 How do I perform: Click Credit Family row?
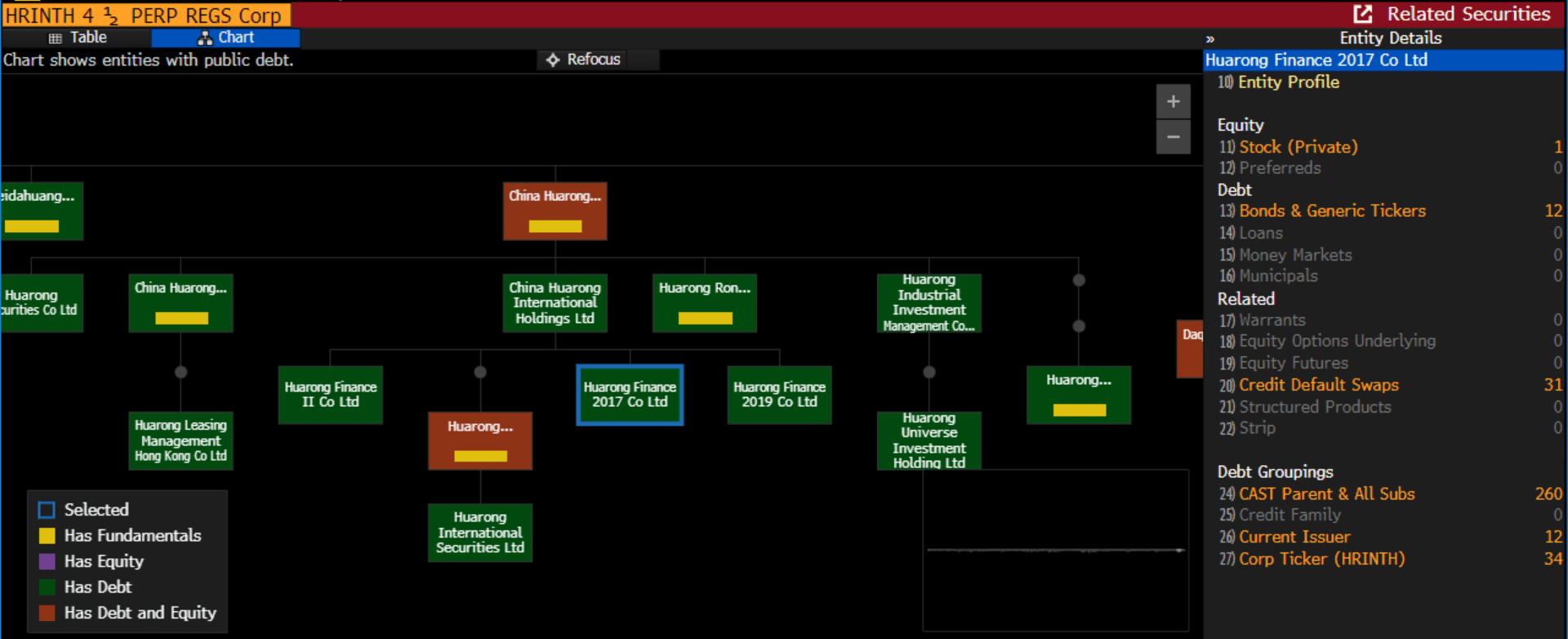[x=1390, y=515]
